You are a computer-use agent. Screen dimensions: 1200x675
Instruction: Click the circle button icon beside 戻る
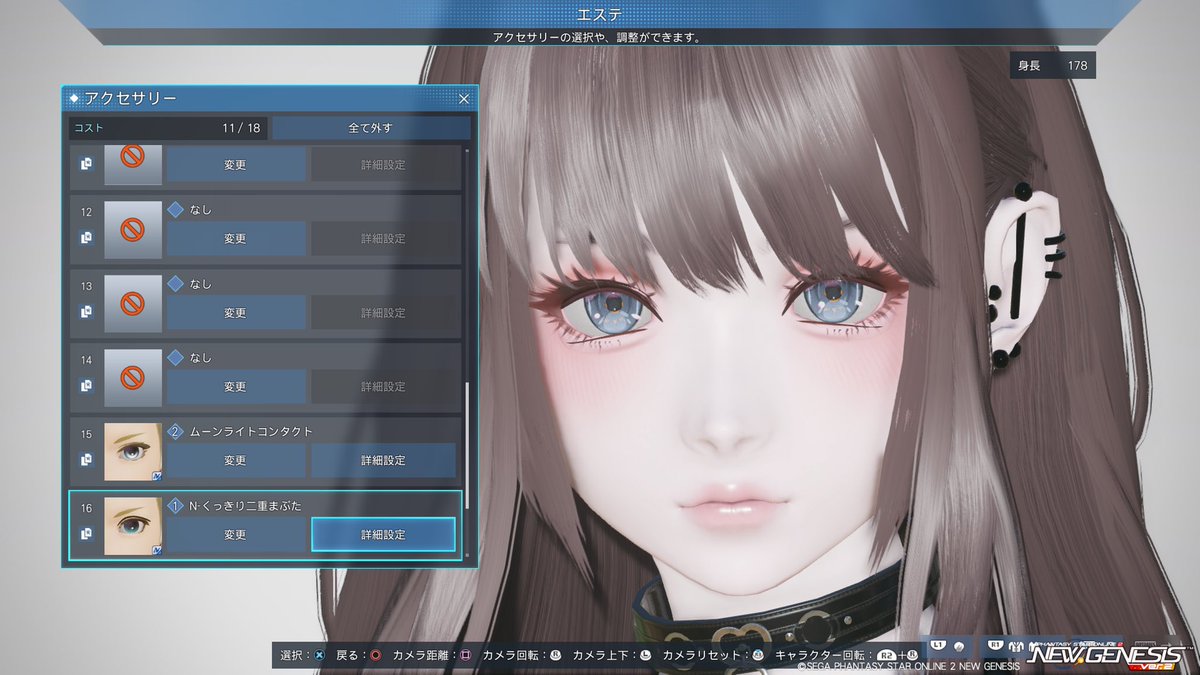pos(375,655)
